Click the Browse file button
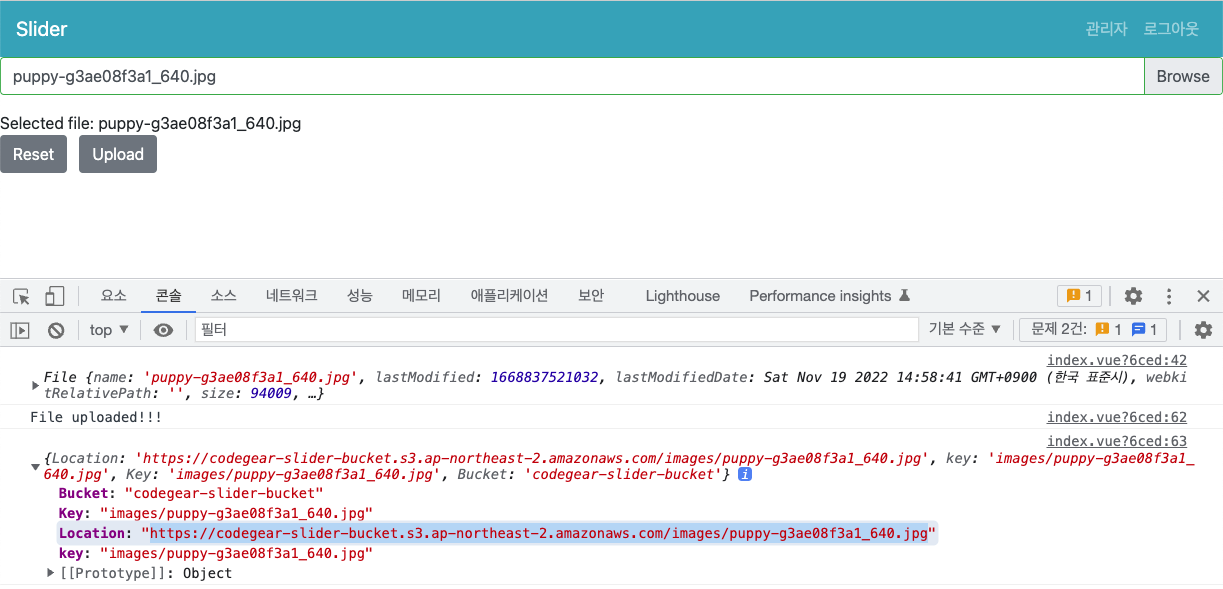This screenshot has width=1223, height=589. click(x=1183, y=76)
